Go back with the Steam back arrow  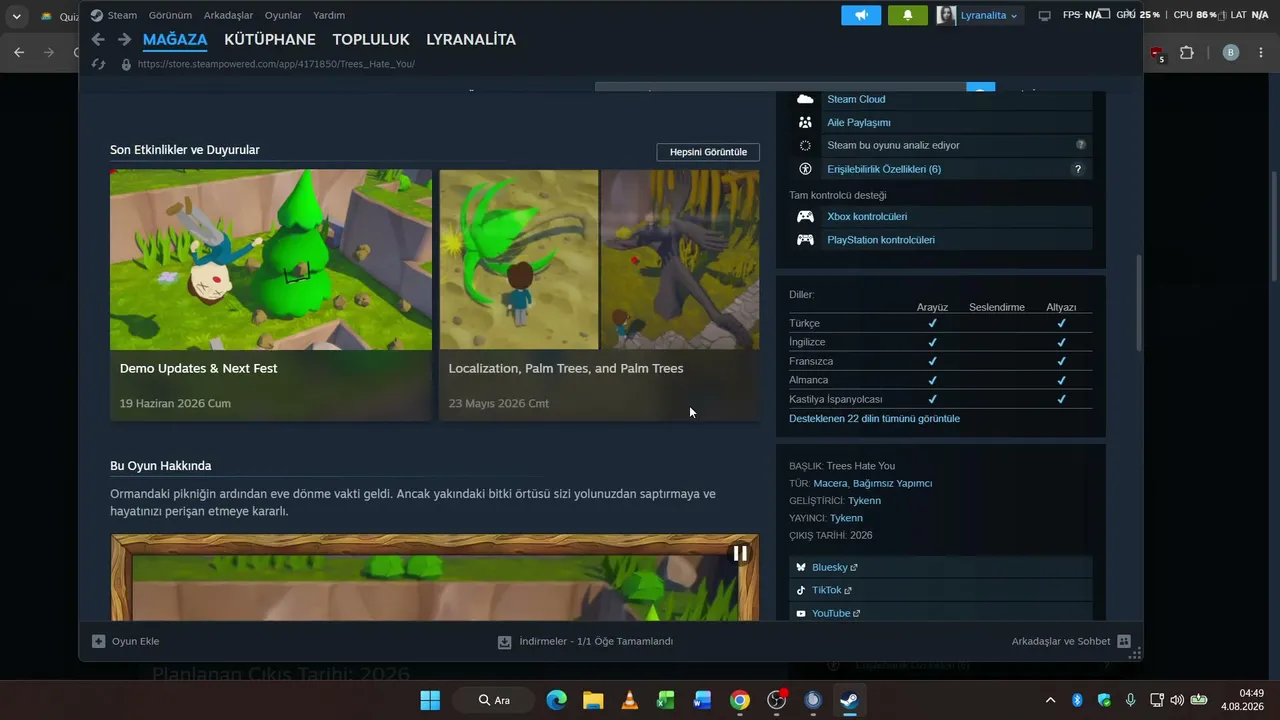(x=98, y=39)
